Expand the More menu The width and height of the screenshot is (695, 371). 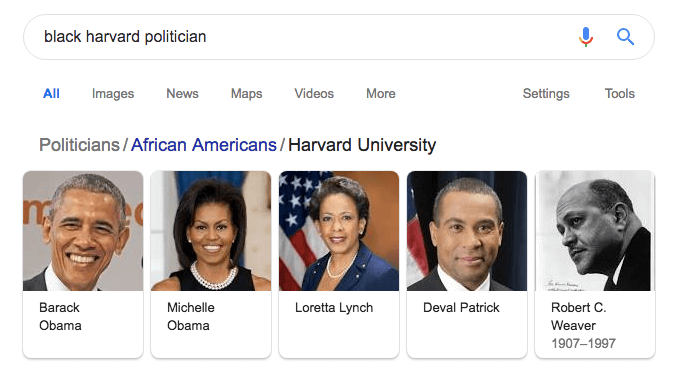[381, 94]
